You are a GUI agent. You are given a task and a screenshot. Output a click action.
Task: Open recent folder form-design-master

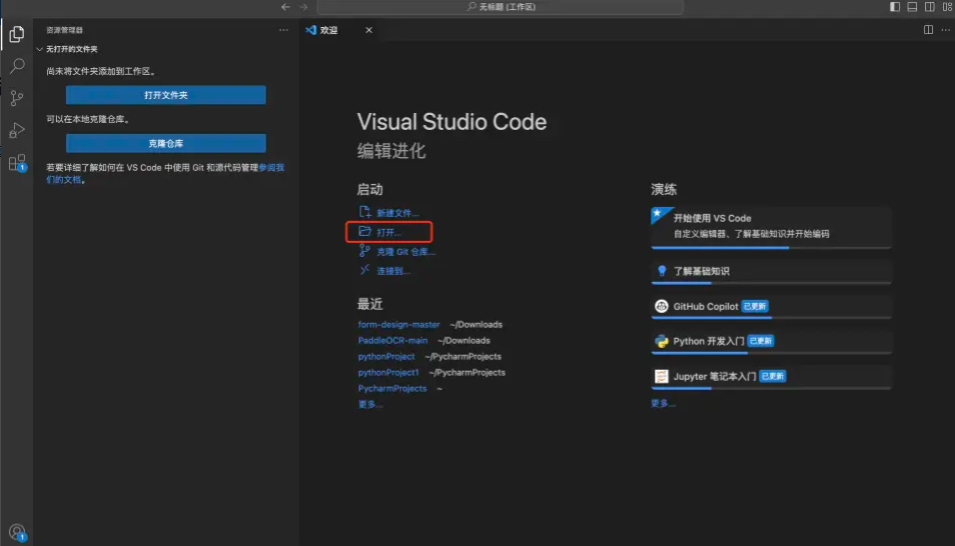tap(399, 325)
